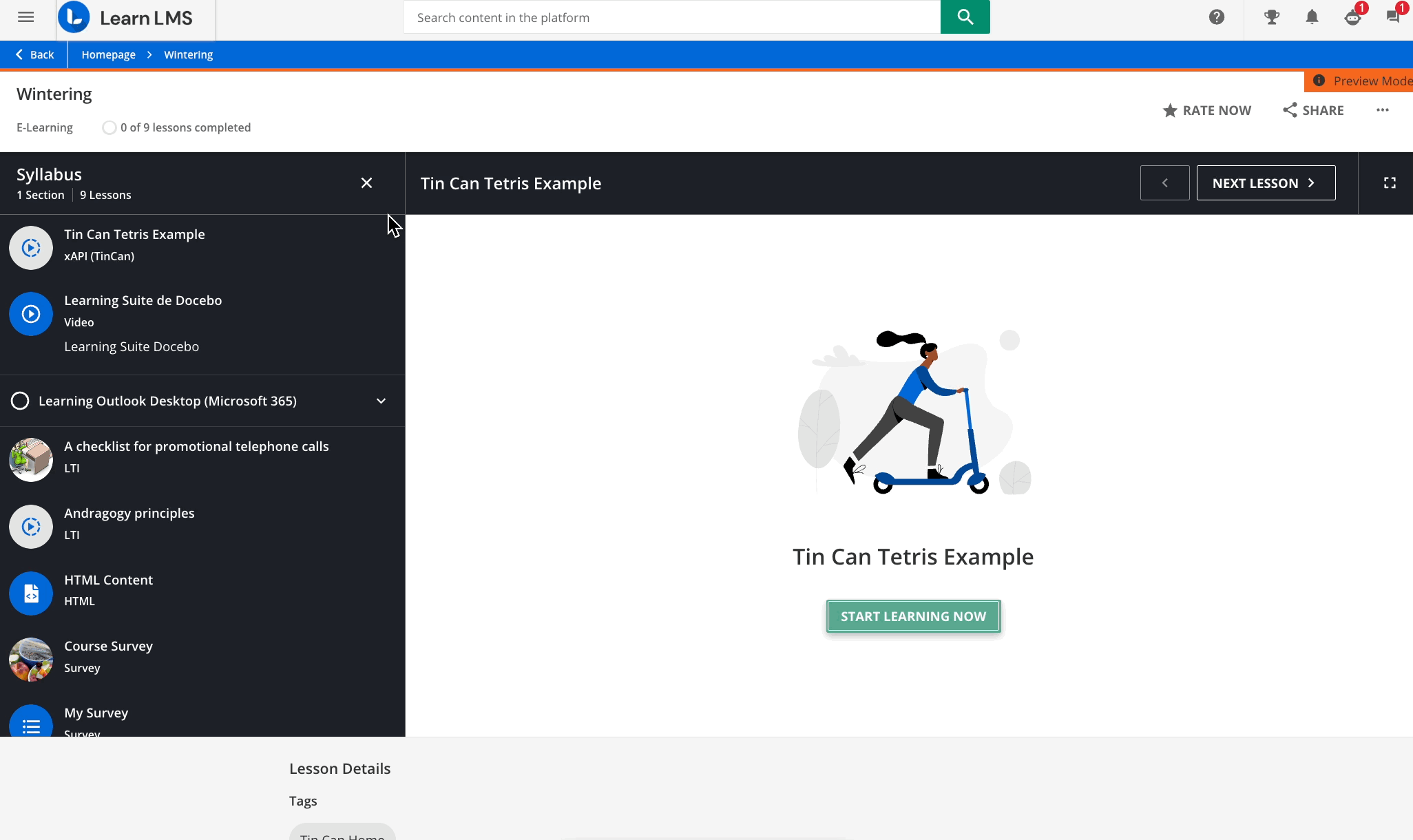Close the Syllabus panel
This screenshot has width=1413, height=840.
[x=366, y=183]
